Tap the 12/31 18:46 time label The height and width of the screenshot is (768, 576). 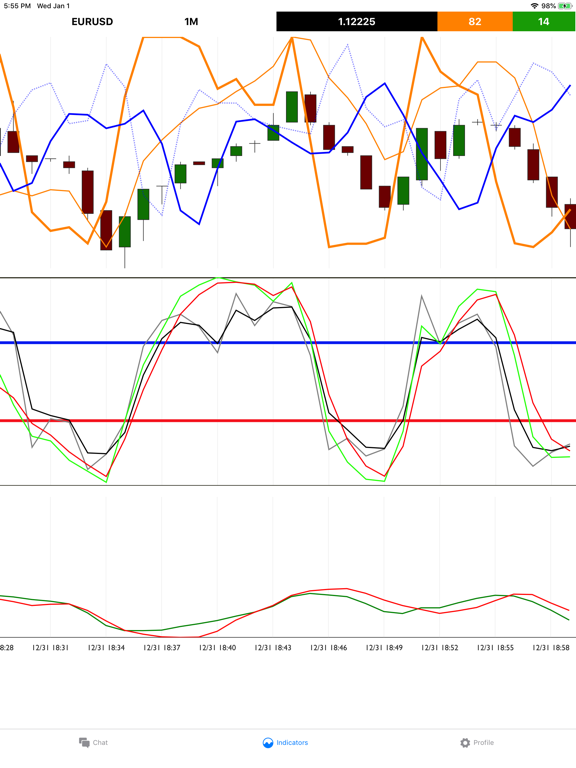coord(329,648)
